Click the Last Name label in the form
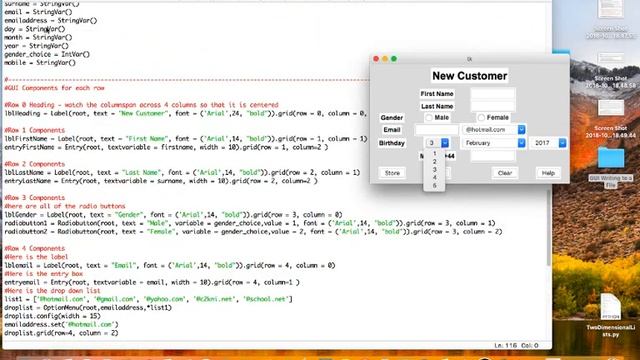The width and height of the screenshot is (640, 360). [437, 106]
